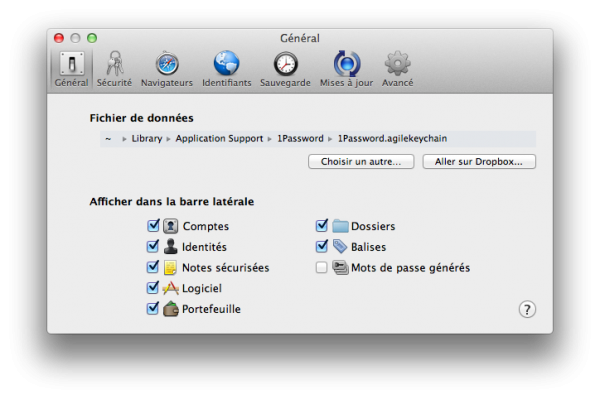The height and width of the screenshot is (399, 600).
Task: Click the Notes sécurisées yellow note icon
Action: coord(170,267)
